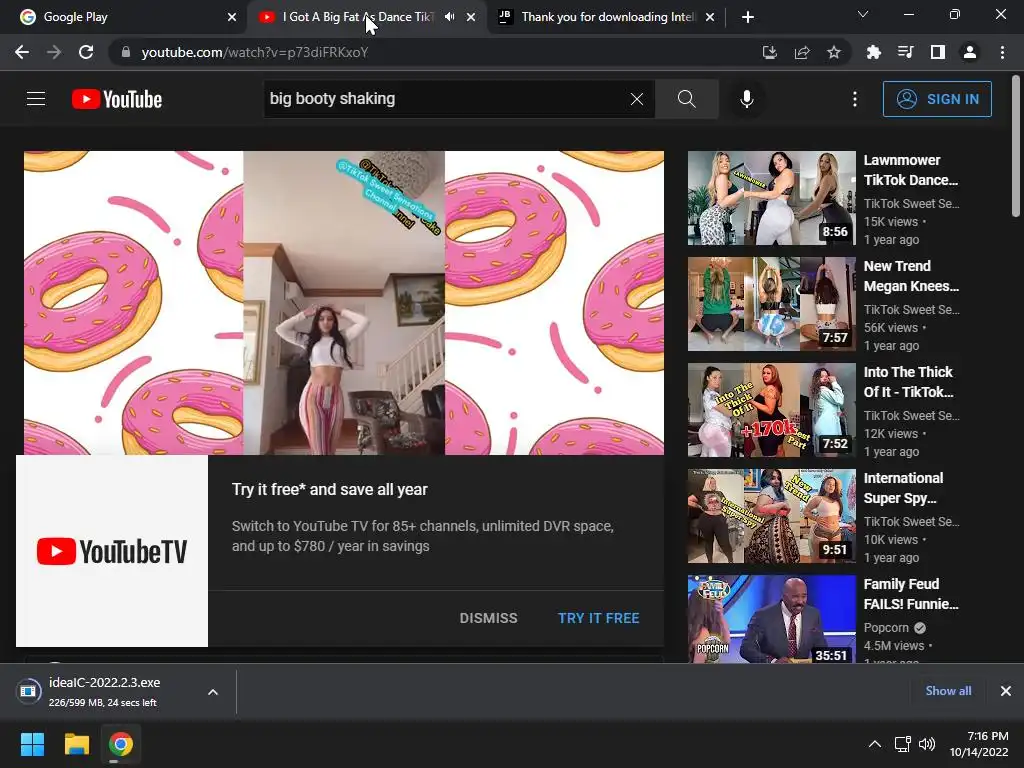Bookmark this tab with star
Viewport: 1024px width, 768px height.
pos(834,52)
